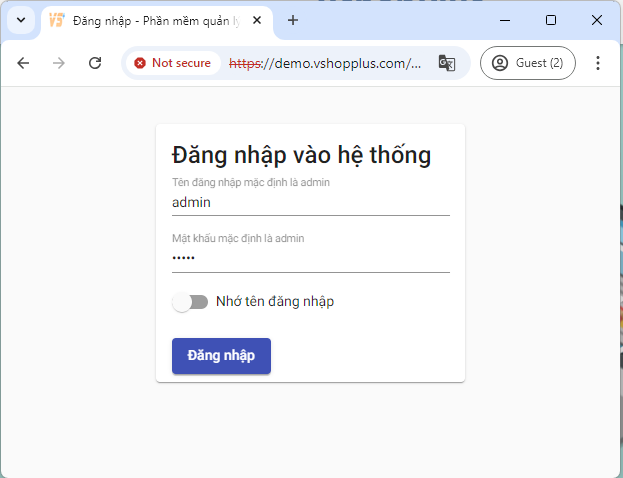Open the Chrome three-dot menu
This screenshot has width=623, height=478.
[598, 63]
